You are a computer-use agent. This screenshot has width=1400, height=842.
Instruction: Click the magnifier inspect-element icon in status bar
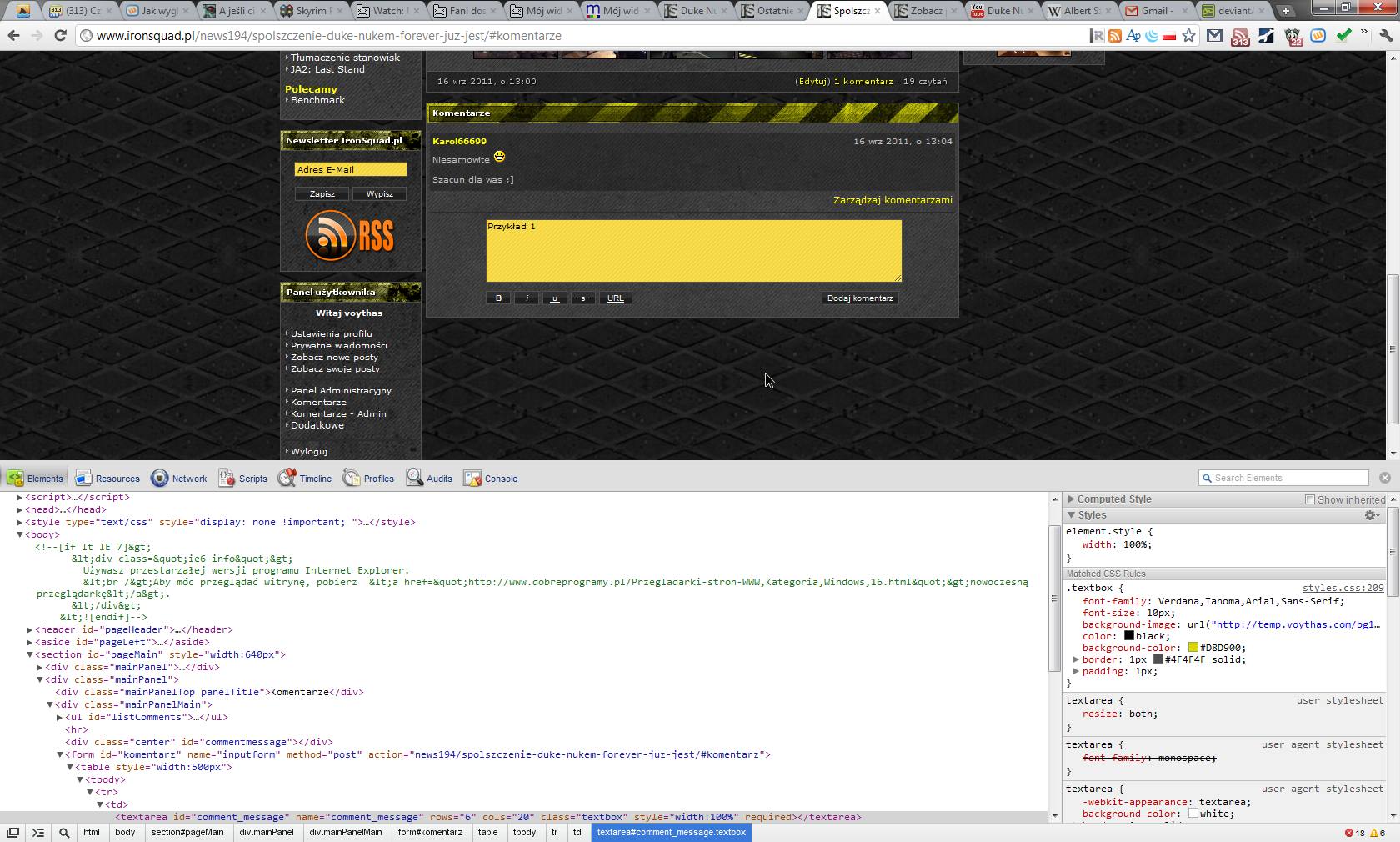pos(64,832)
